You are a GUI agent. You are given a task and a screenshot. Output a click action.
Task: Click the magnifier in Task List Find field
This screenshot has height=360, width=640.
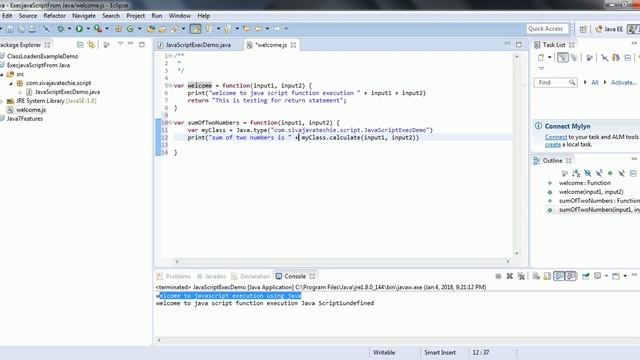tap(572, 82)
